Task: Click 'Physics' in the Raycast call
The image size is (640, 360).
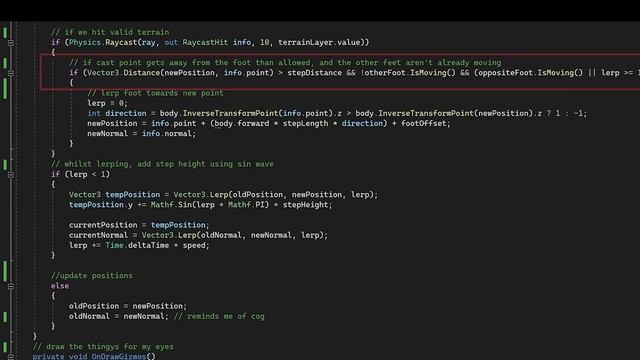Action: click(x=85, y=42)
